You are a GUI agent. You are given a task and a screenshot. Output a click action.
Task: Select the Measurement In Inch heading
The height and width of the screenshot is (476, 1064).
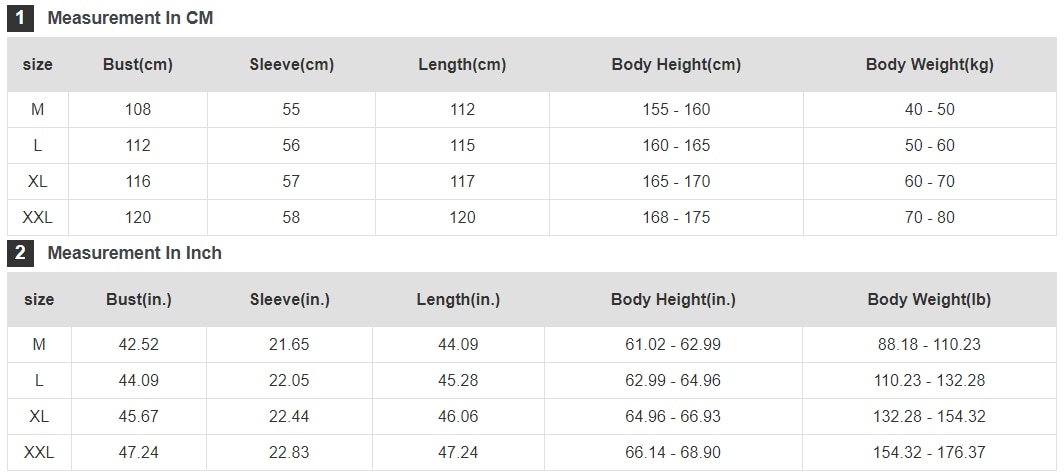click(x=134, y=253)
